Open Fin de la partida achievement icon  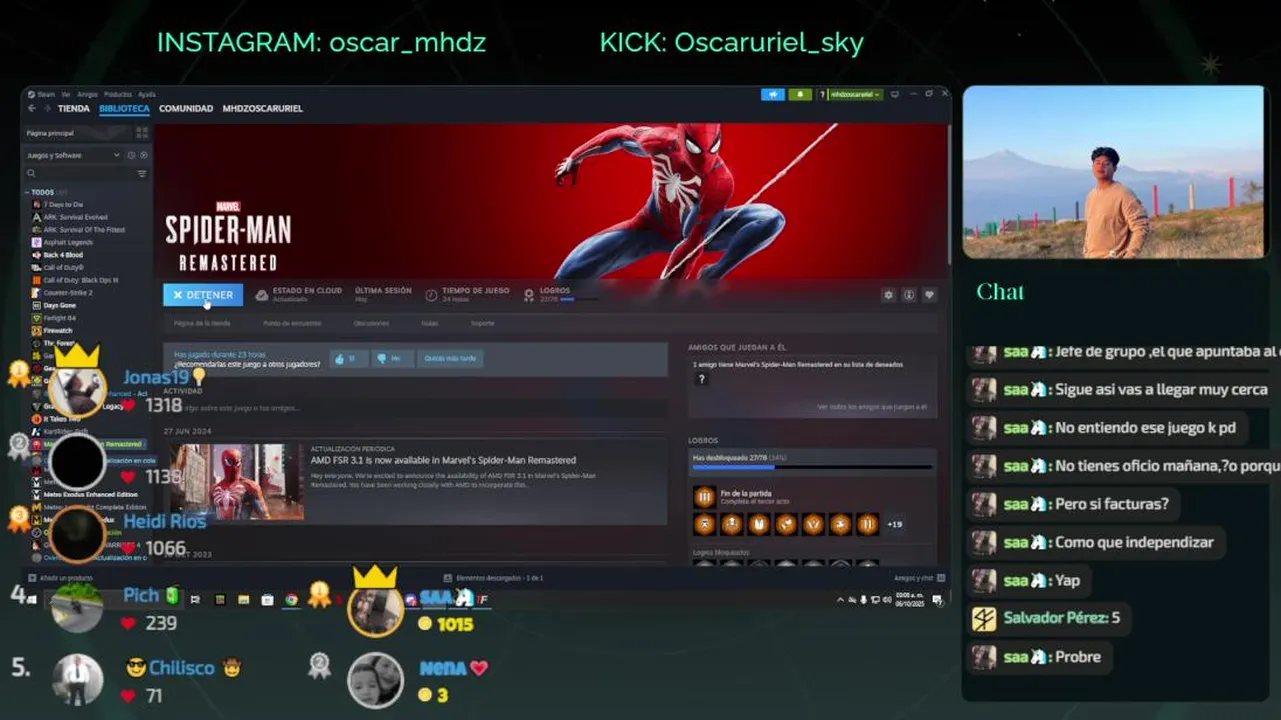pos(705,497)
